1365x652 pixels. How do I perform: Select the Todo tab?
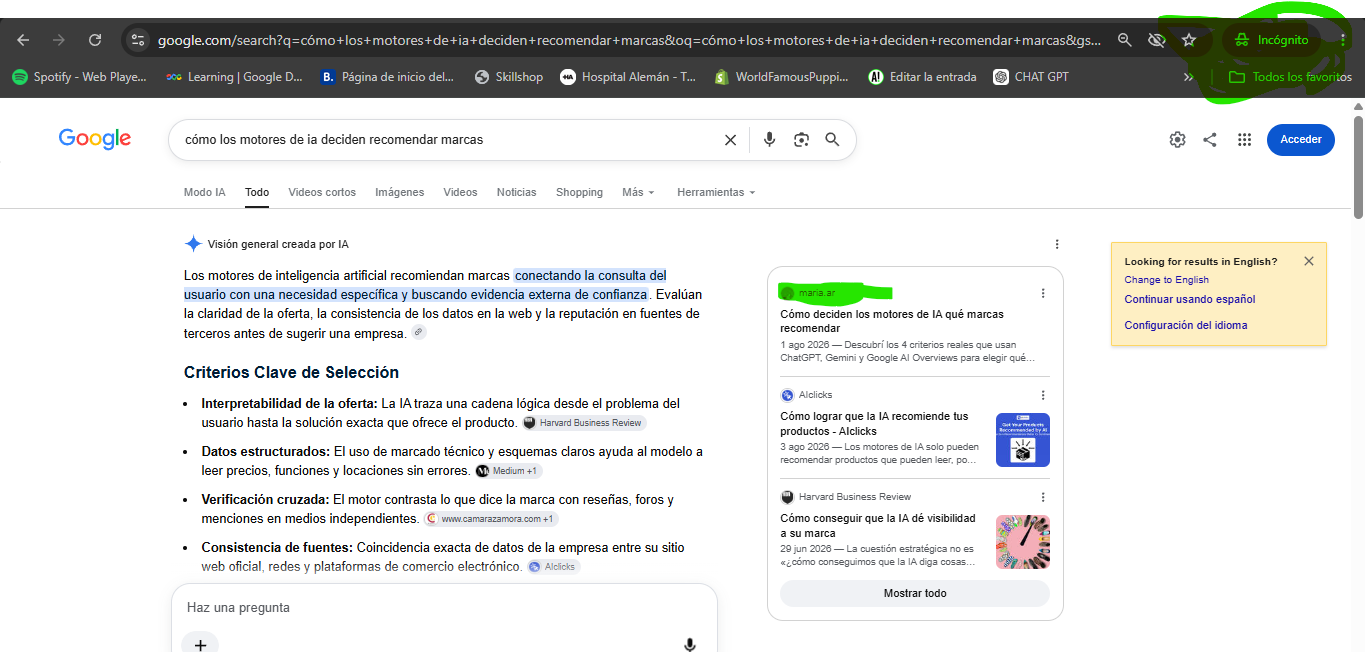click(x=257, y=192)
